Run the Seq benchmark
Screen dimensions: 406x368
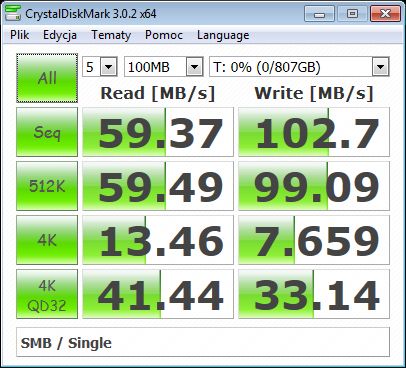pyautogui.click(x=47, y=132)
